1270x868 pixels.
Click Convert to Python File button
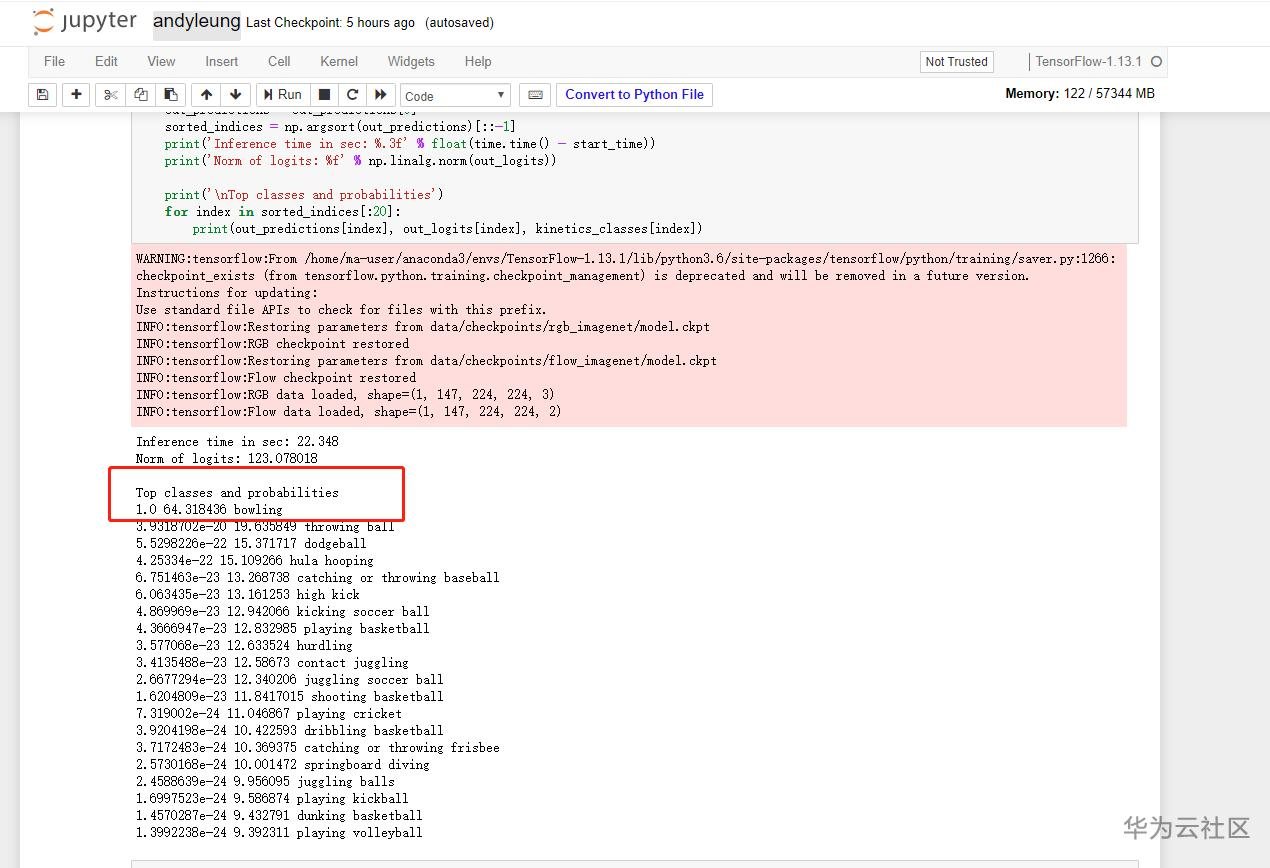coord(634,95)
